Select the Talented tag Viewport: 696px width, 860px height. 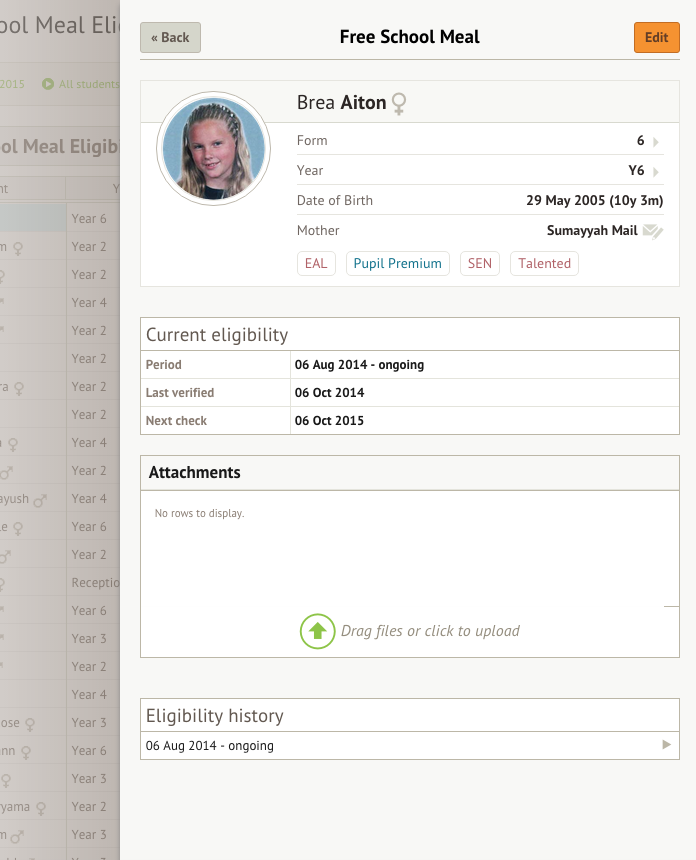pos(544,263)
